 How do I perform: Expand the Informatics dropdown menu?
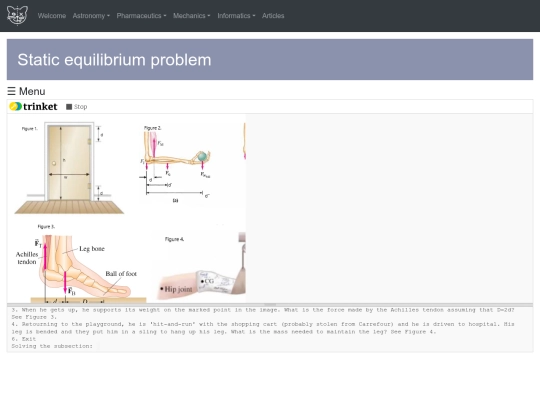(x=236, y=16)
